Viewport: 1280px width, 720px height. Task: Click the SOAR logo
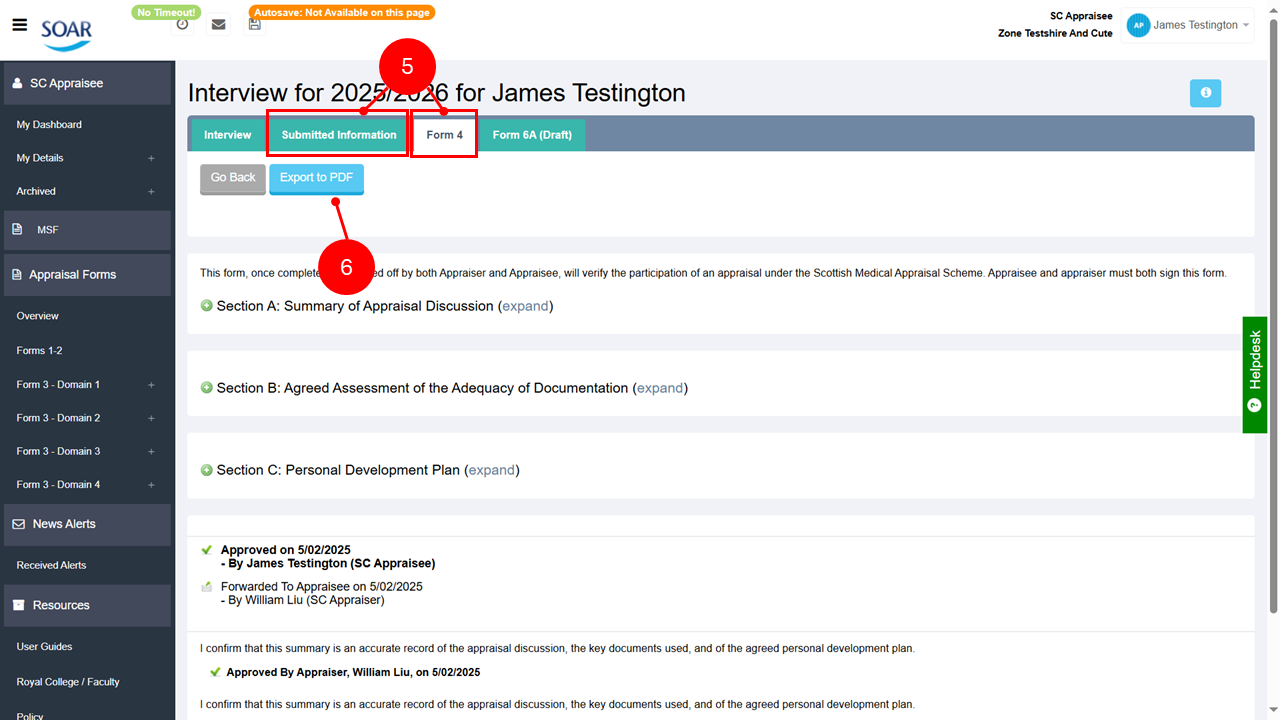[x=66, y=32]
